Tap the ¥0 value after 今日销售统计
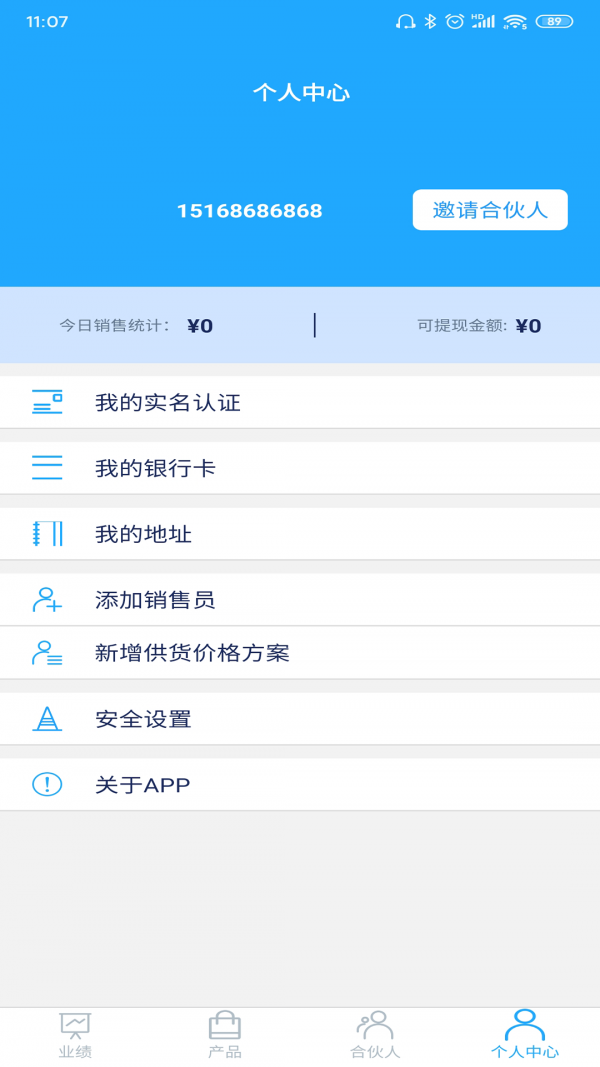 (x=200, y=326)
